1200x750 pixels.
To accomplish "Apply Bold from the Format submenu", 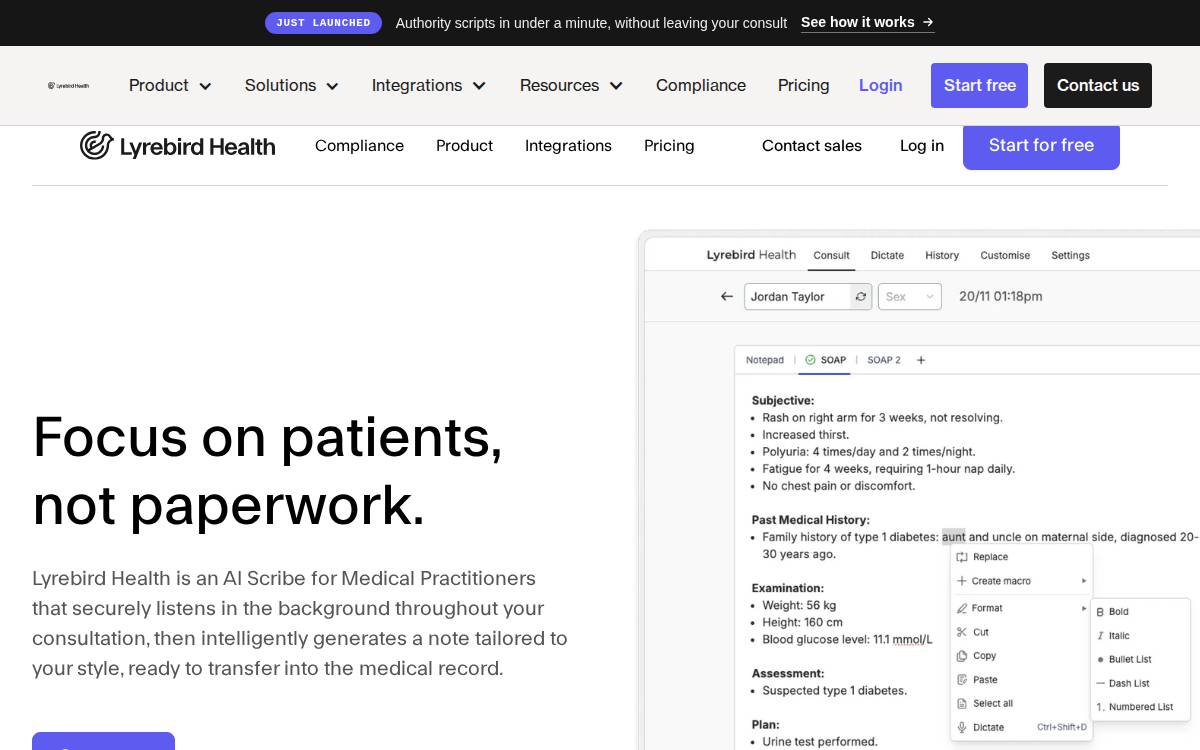I will 1112,612.
